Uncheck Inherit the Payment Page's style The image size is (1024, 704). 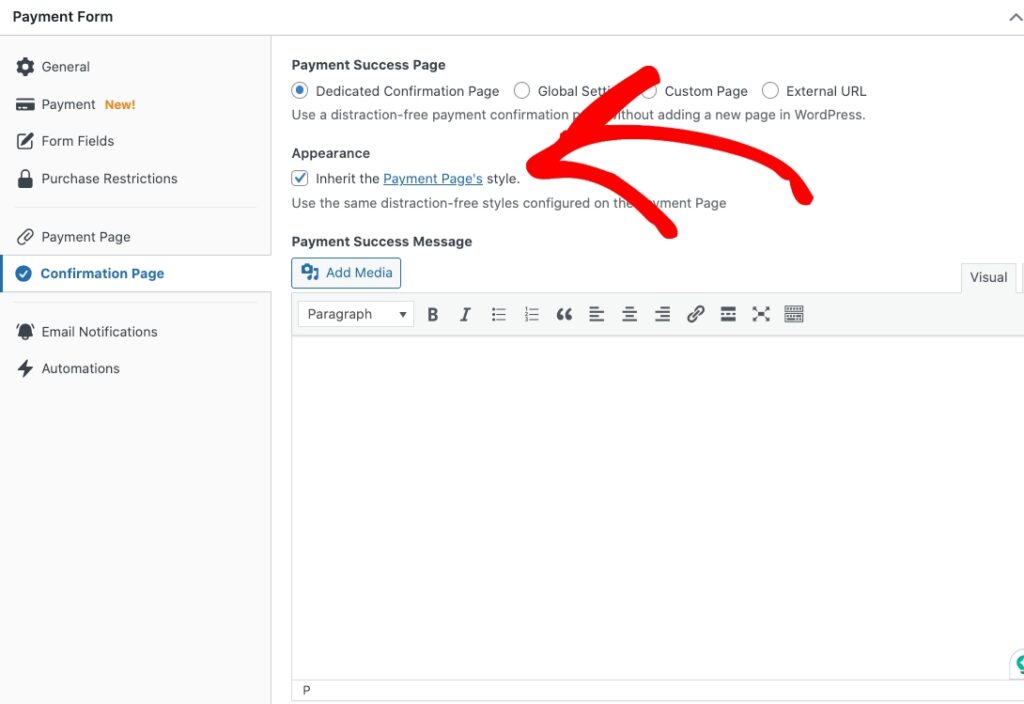pyautogui.click(x=300, y=178)
